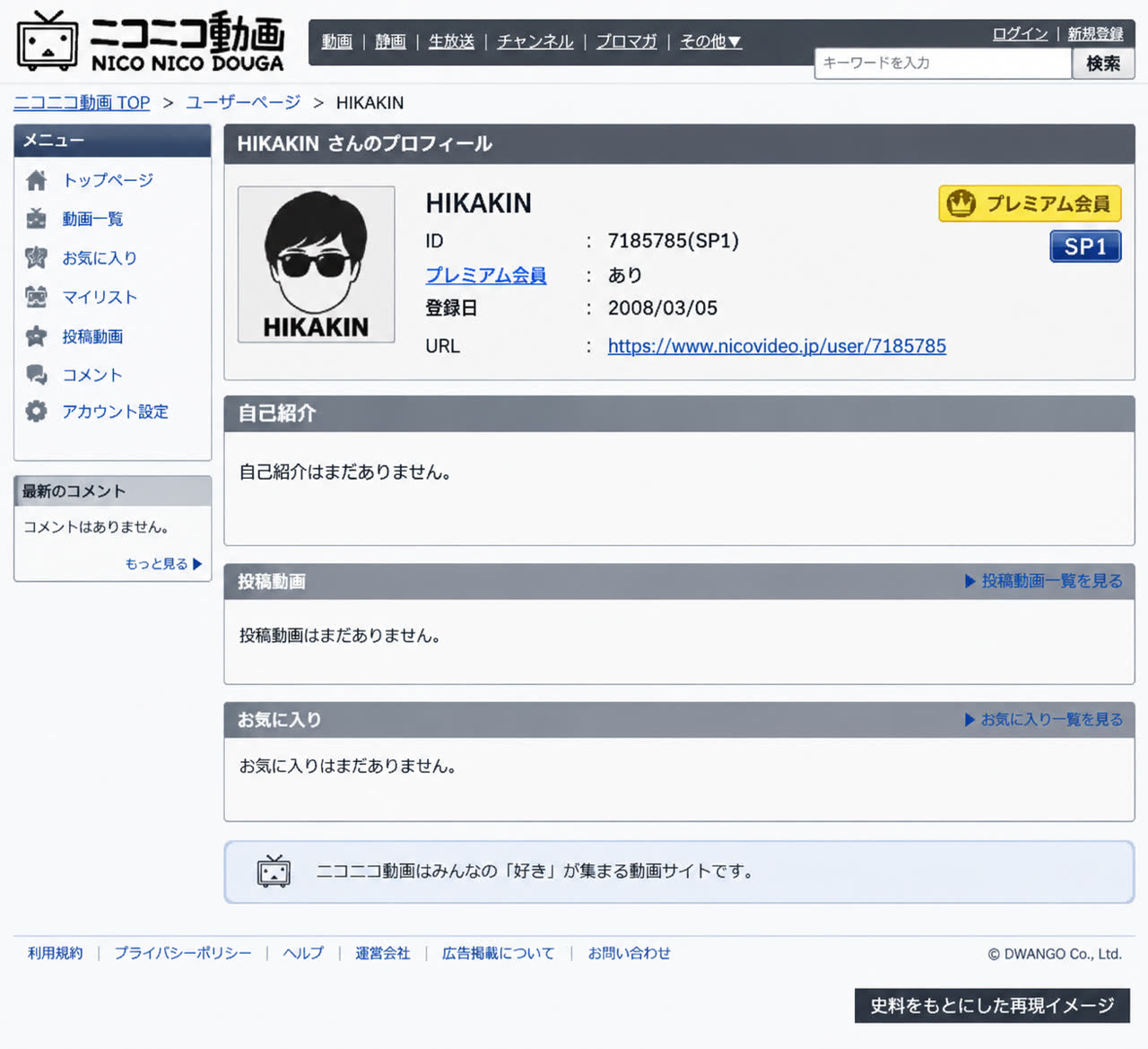
Task: Select the コメント speech bubble icon
Action: [x=36, y=375]
